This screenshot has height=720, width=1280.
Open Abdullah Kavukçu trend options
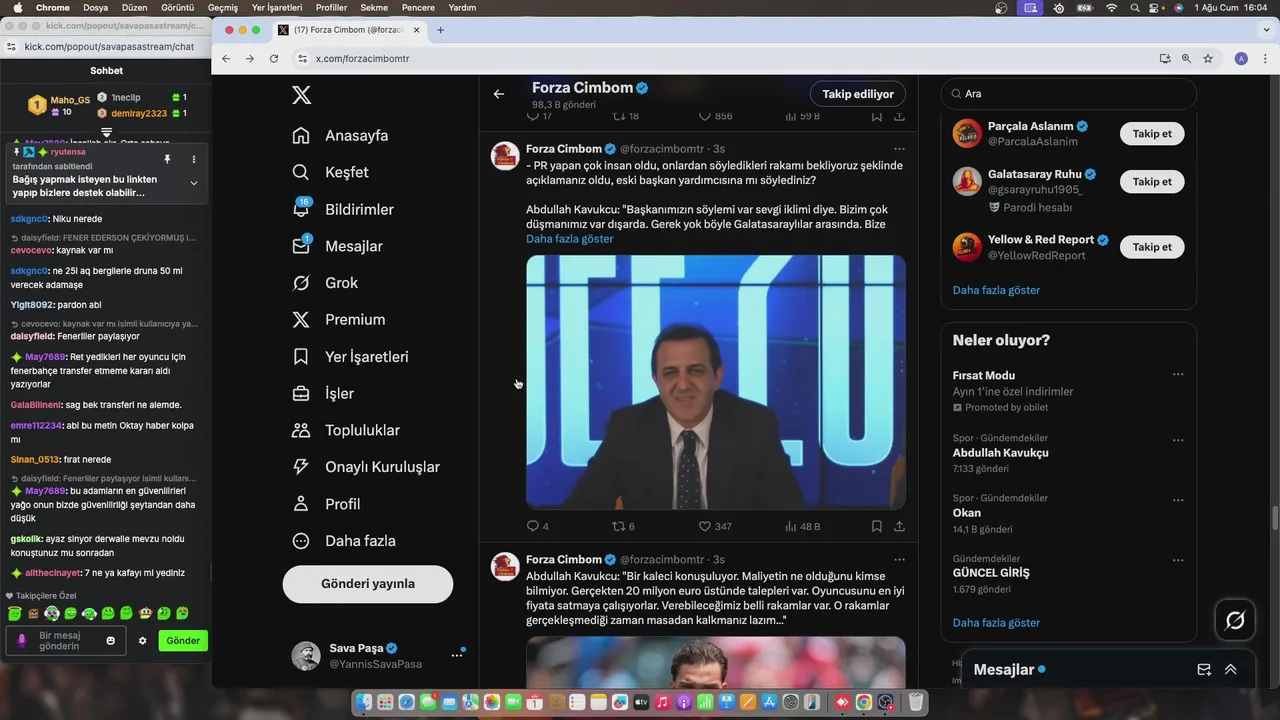[1178, 440]
